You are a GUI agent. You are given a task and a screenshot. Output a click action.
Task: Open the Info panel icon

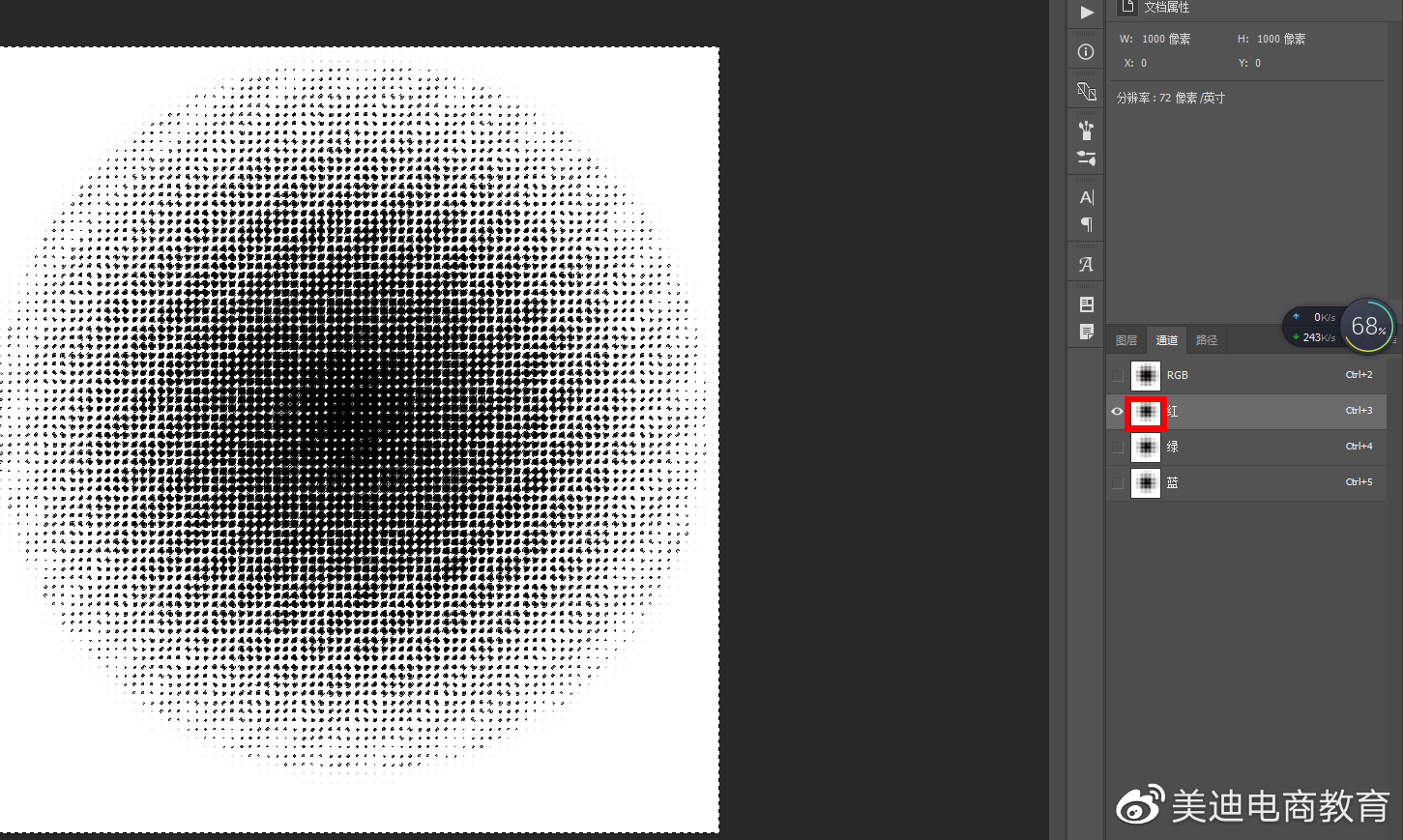click(1086, 52)
